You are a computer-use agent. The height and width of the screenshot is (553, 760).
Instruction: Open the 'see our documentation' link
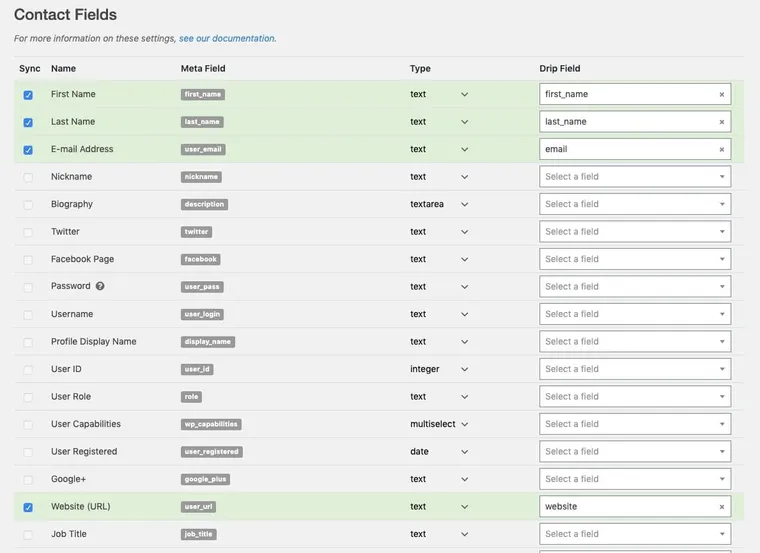coord(227,38)
